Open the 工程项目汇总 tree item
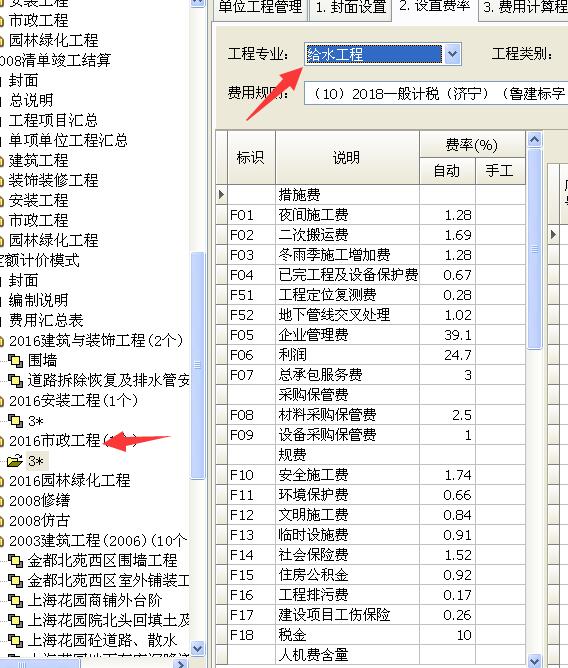Screen dimensions: 568x668 point(53,121)
